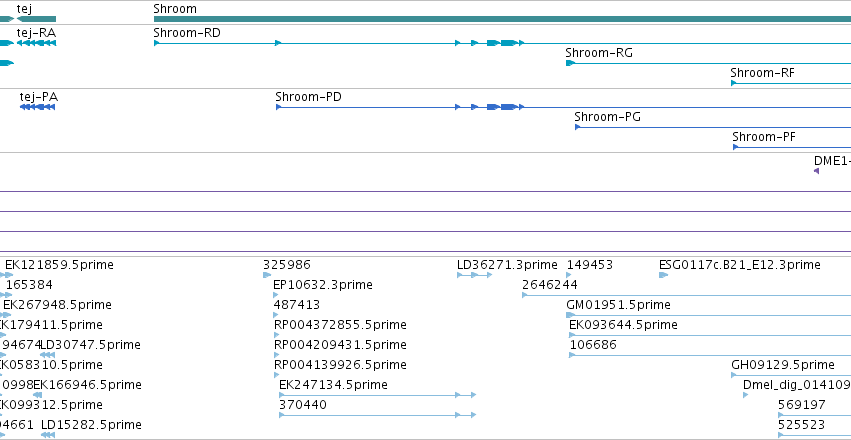Click the 2646244 feature line start

coord(524,295)
